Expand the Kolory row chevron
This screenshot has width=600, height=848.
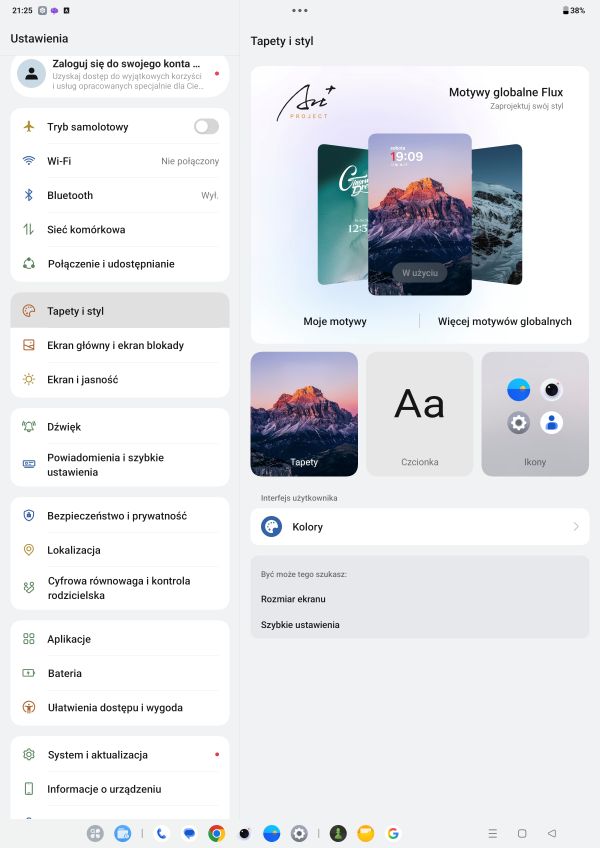tap(576, 526)
